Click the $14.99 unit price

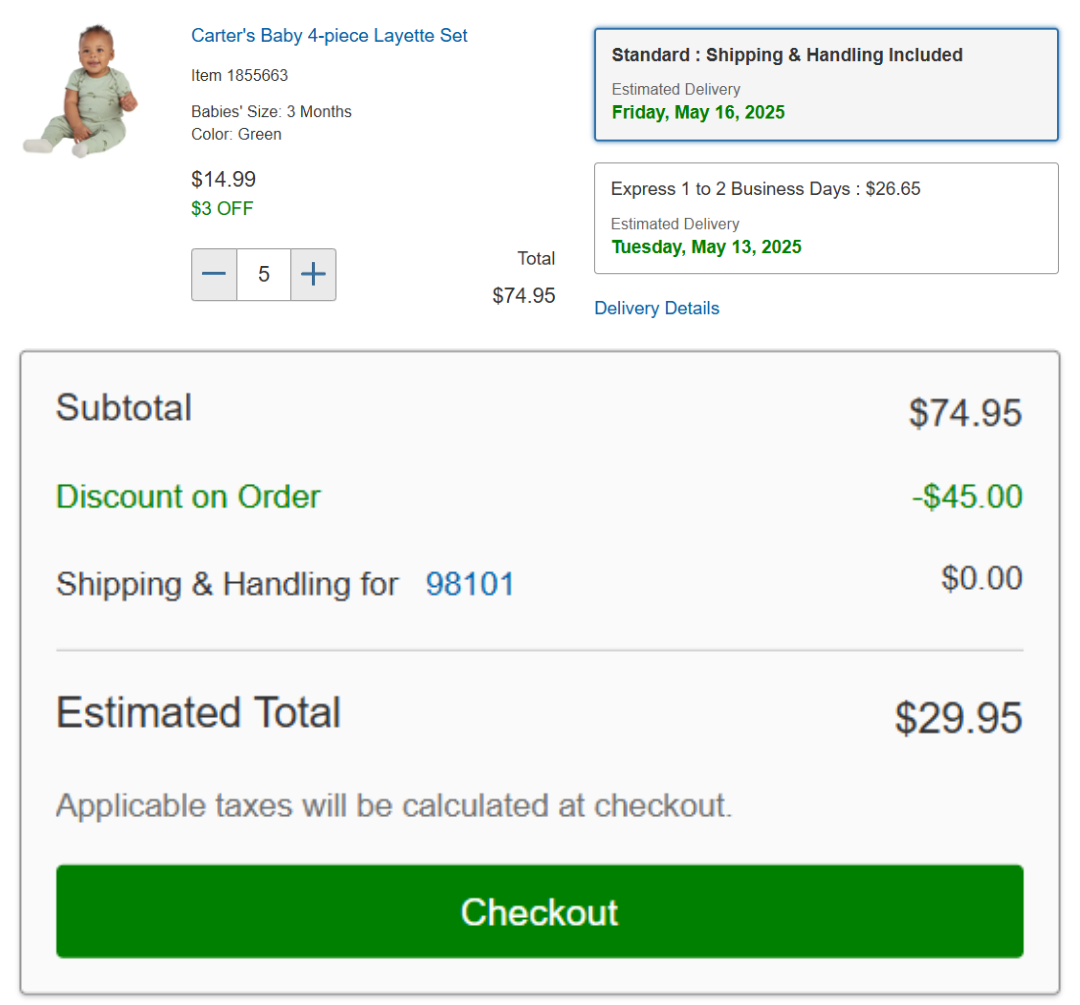pyautogui.click(x=223, y=179)
